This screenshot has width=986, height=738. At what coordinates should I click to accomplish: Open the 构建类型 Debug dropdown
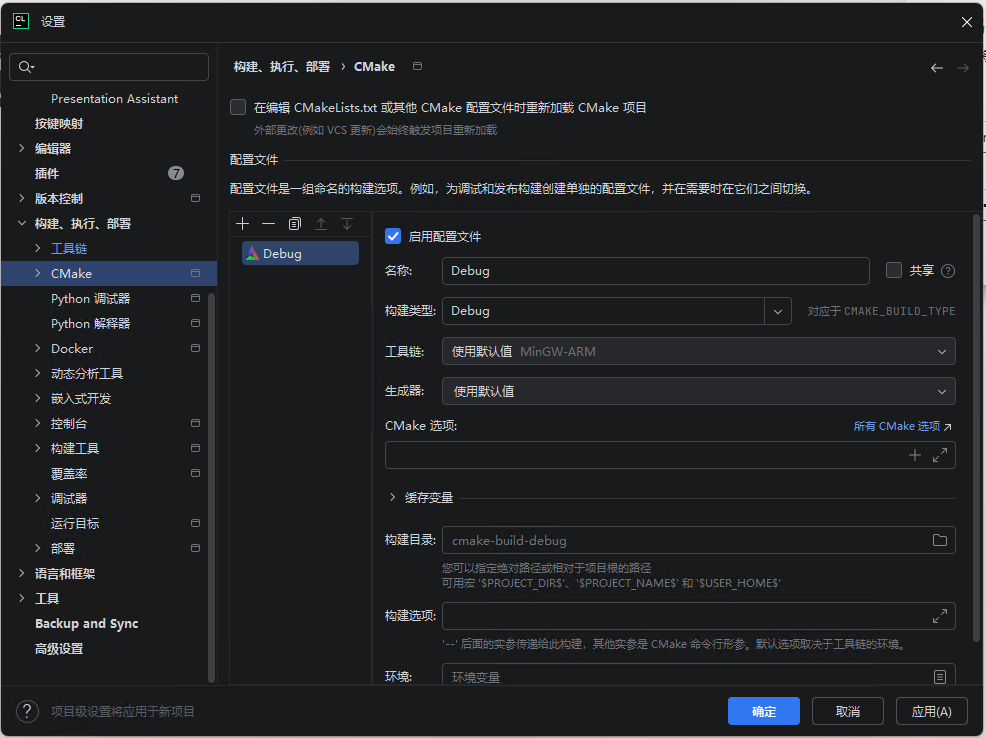coord(777,311)
